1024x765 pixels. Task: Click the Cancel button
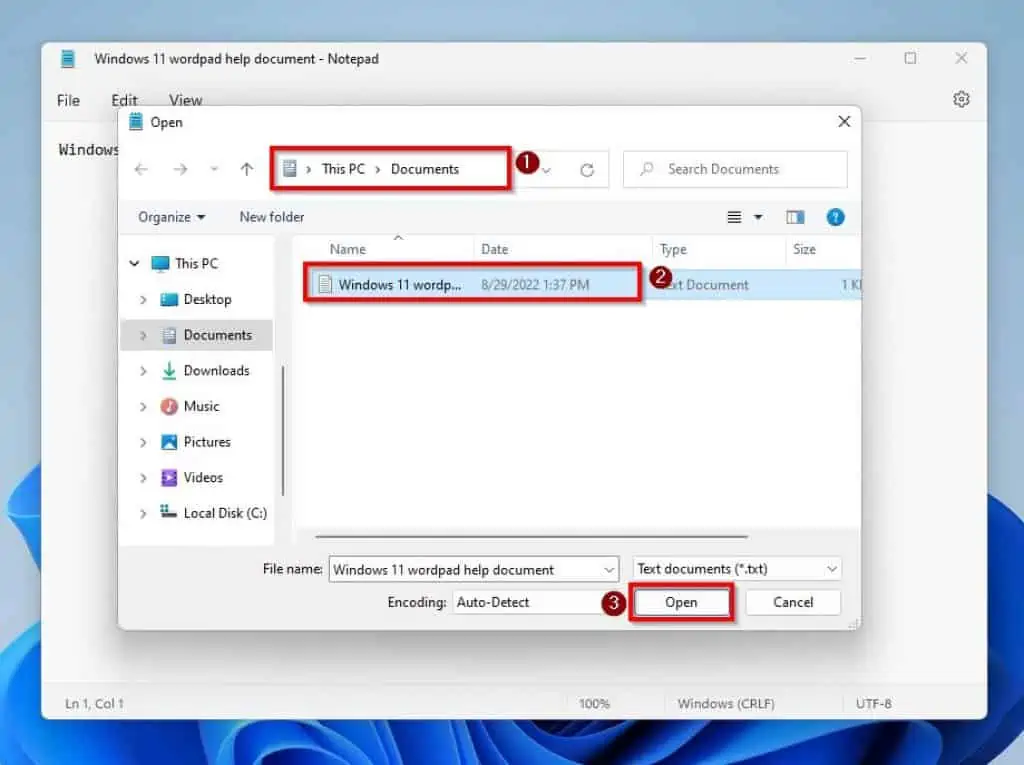(793, 602)
